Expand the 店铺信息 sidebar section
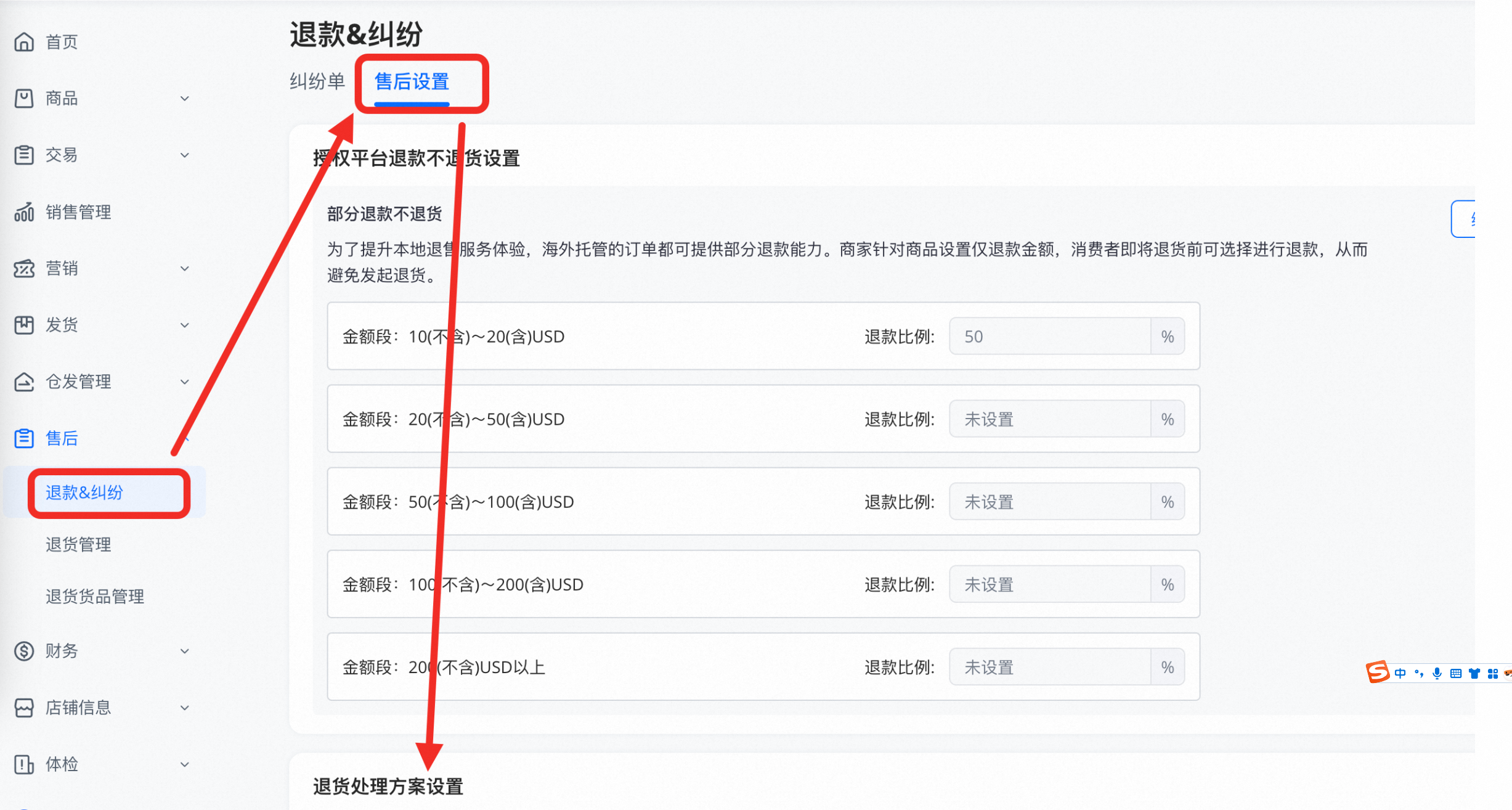1512x810 pixels. coord(185,707)
